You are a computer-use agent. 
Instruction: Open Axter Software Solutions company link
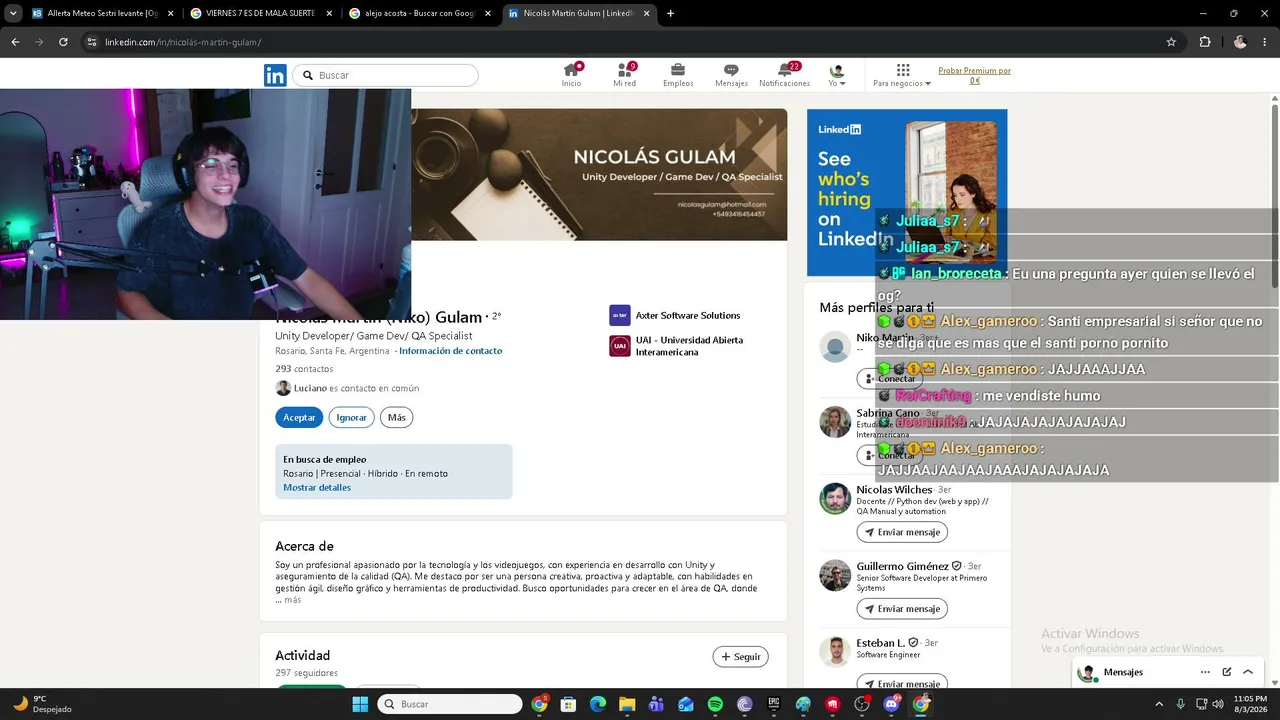click(x=675, y=316)
